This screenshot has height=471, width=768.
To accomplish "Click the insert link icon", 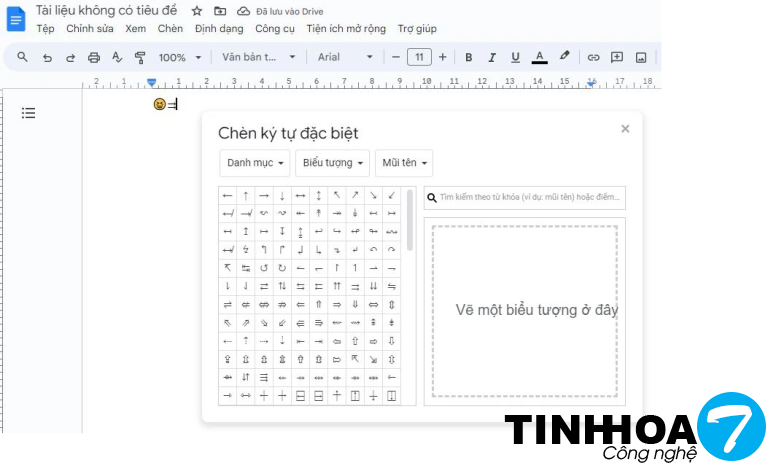I will 593,58.
